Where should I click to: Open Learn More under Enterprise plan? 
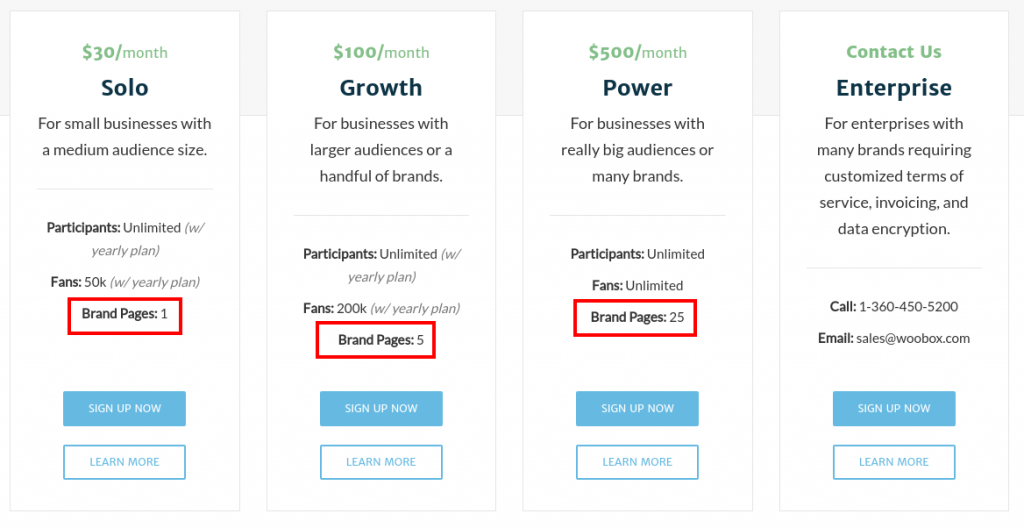[893, 462]
